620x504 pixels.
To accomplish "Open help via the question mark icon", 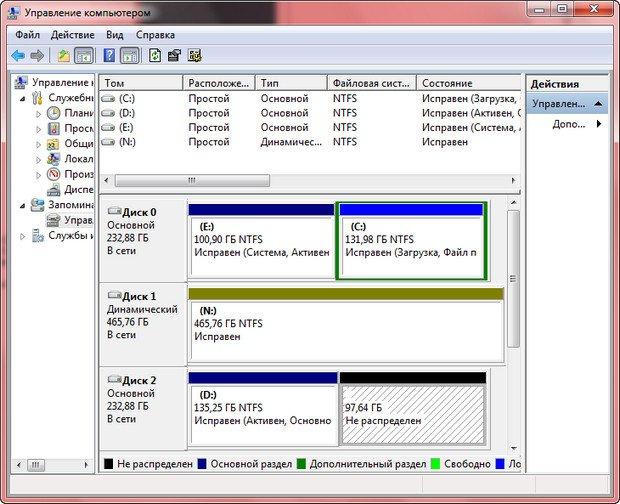I will pyautogui.click(x=109, y=56).
